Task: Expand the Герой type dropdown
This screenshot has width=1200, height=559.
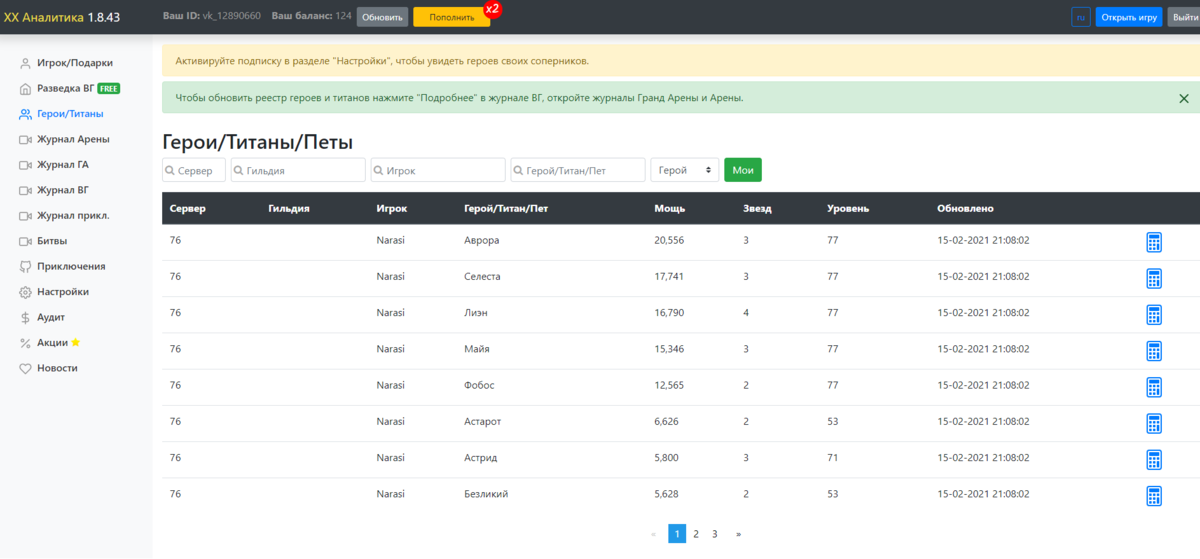Action: click(684, 170)
